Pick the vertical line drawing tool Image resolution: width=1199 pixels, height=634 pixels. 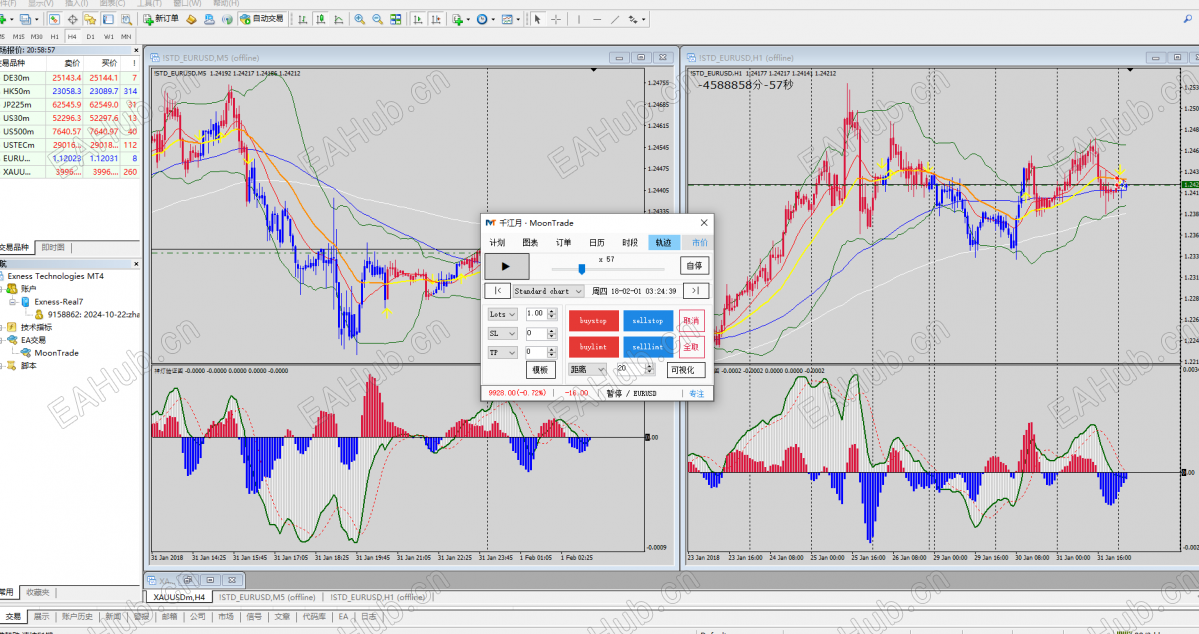pos(579,19)
